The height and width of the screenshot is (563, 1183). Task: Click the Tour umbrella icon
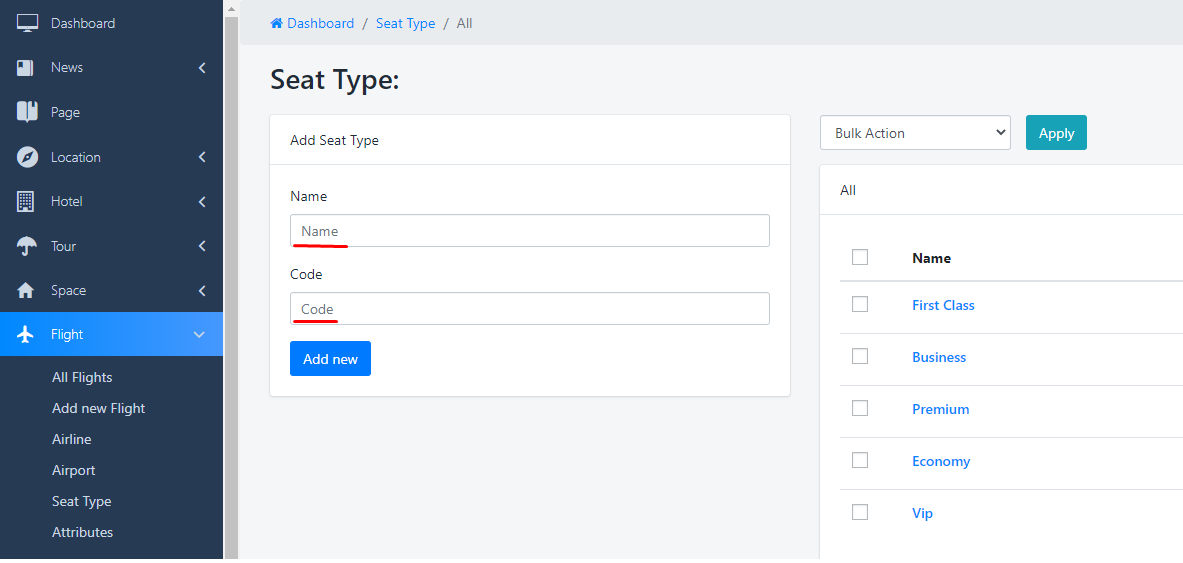click(27, 246)
